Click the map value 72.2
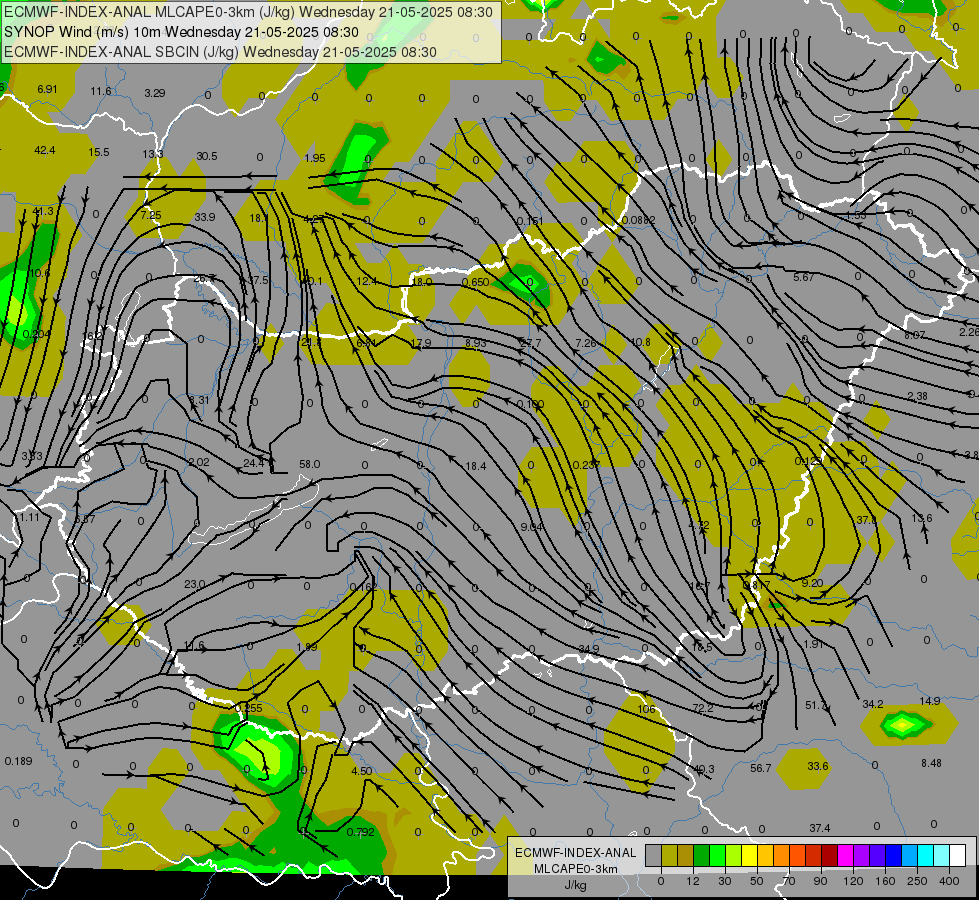Image resolution: width=979 pixels, height=900 pixels. 702,708
